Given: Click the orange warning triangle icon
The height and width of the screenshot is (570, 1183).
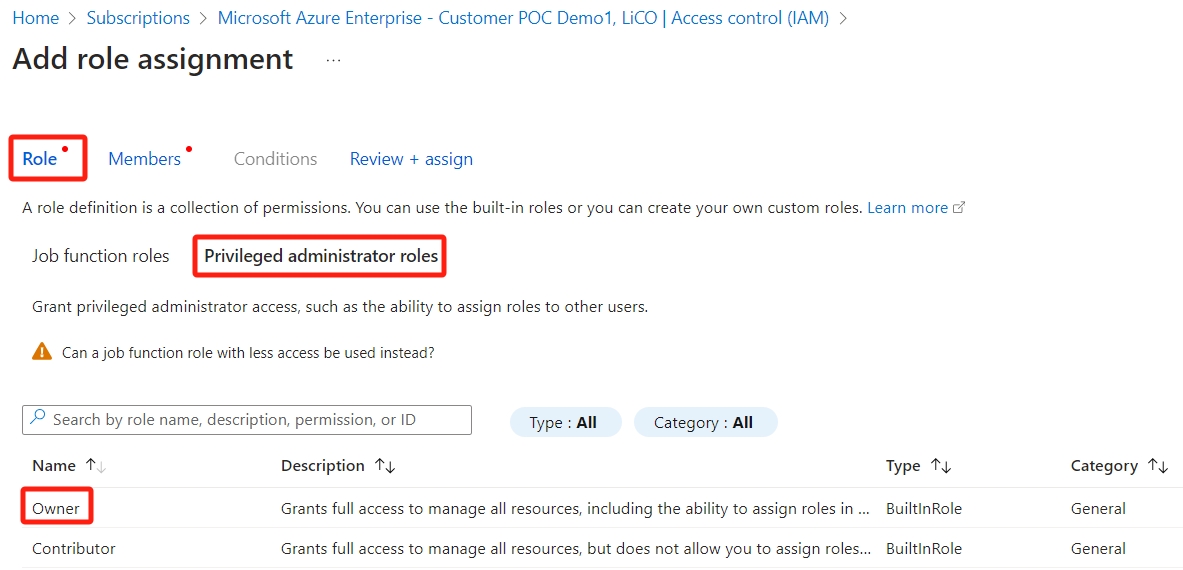Looking at the screenshot, I should 42,352.
